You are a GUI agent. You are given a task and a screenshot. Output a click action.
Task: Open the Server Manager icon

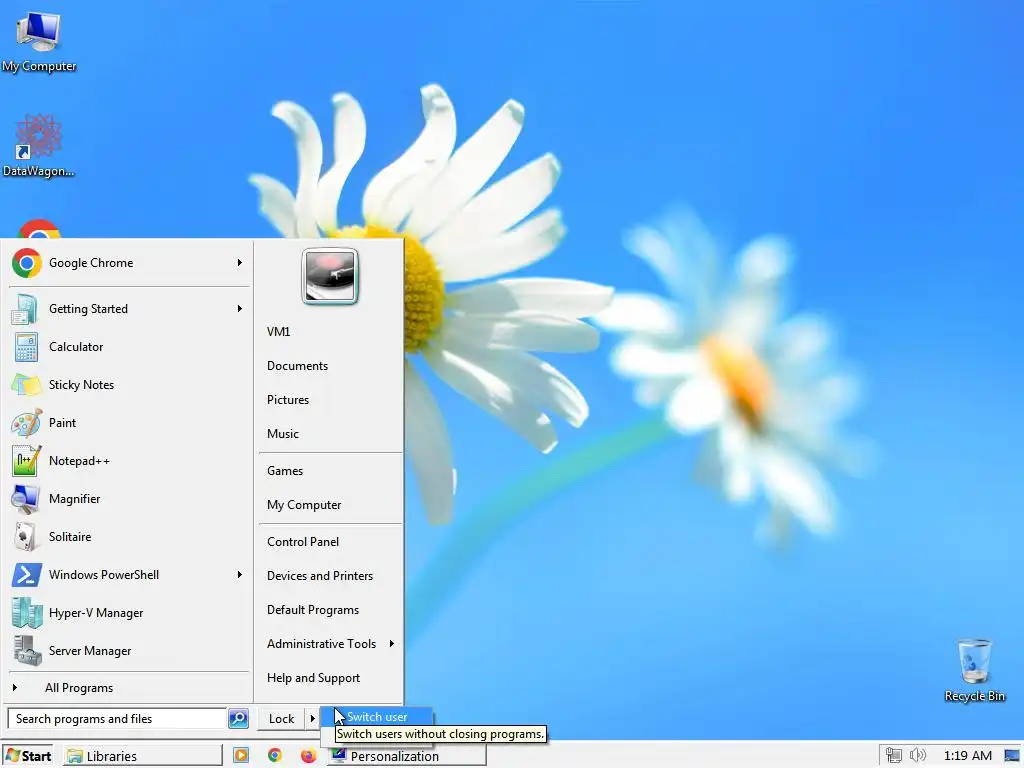click(x=27, y=650)
